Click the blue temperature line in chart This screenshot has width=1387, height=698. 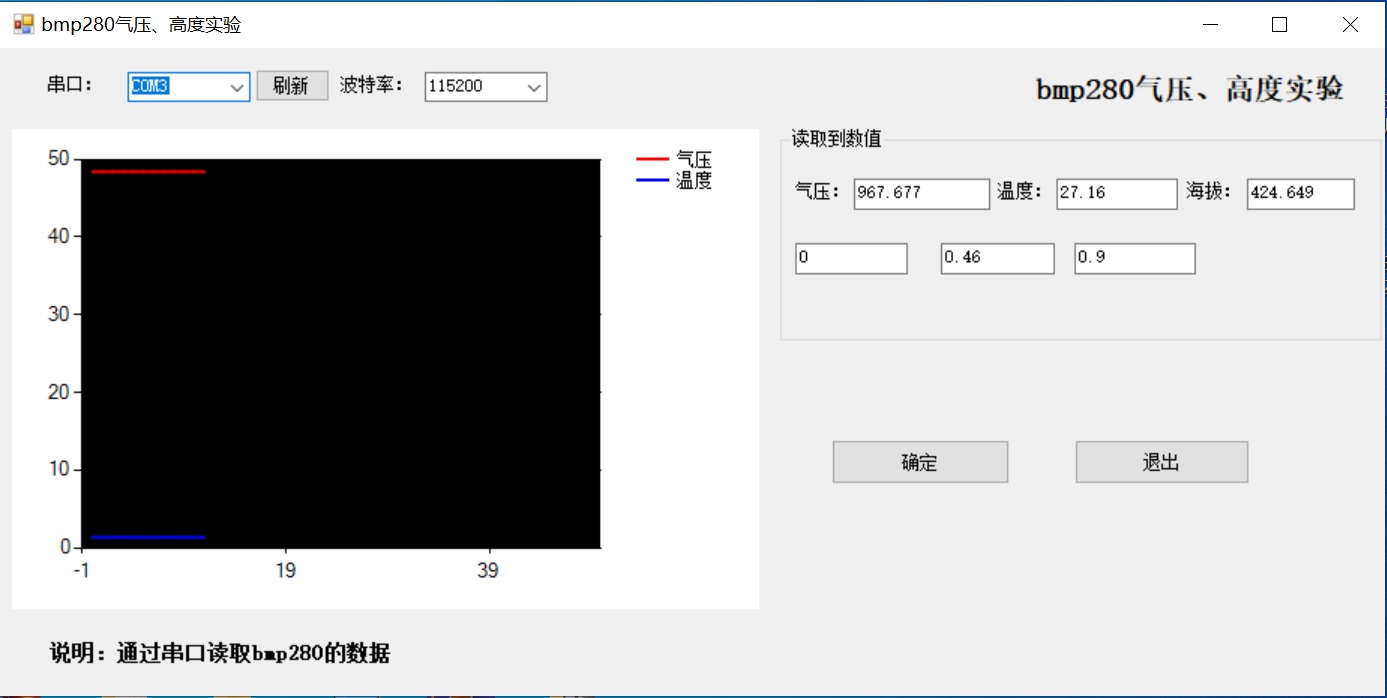tap(148, 538)
